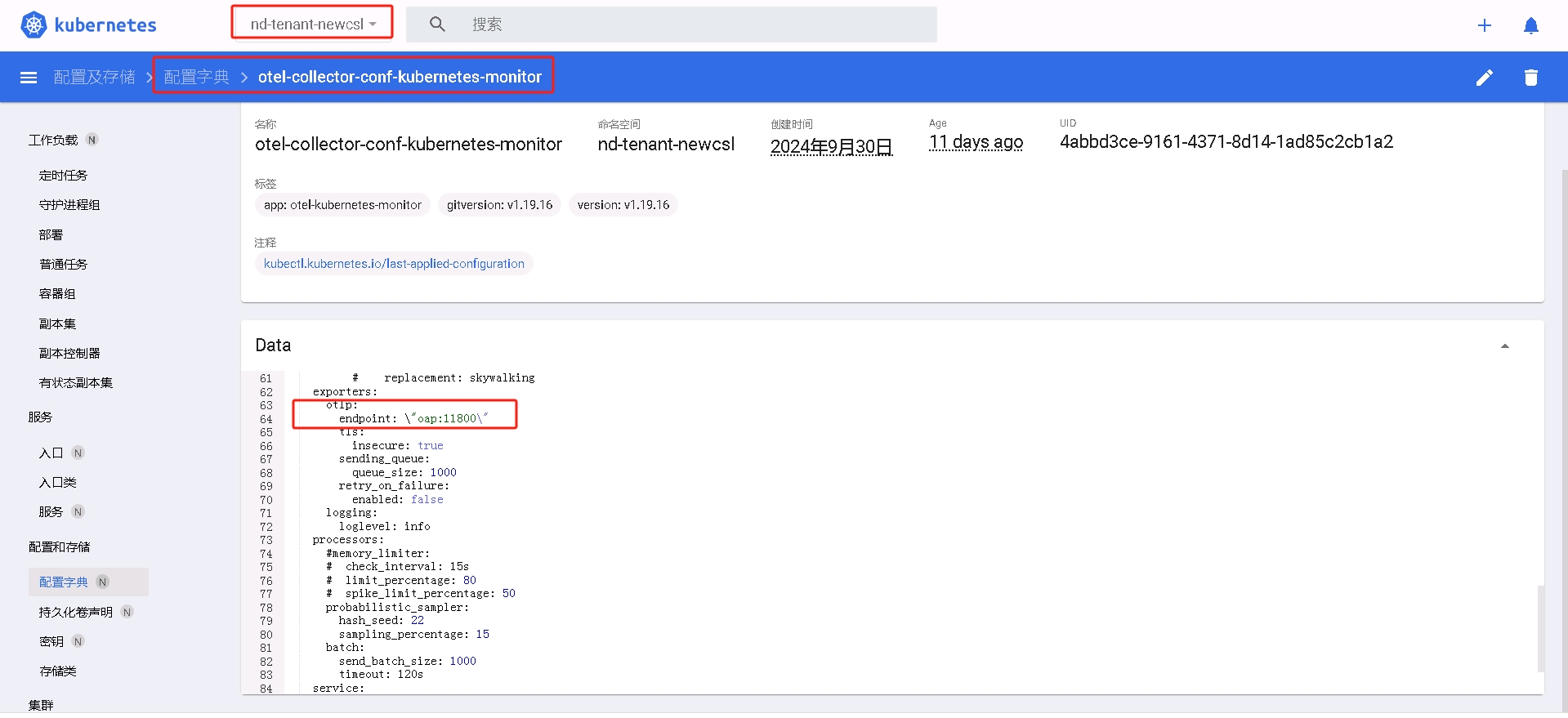Click the pencil edit resource icon
1568x718 pixels.
[1485, 78]
